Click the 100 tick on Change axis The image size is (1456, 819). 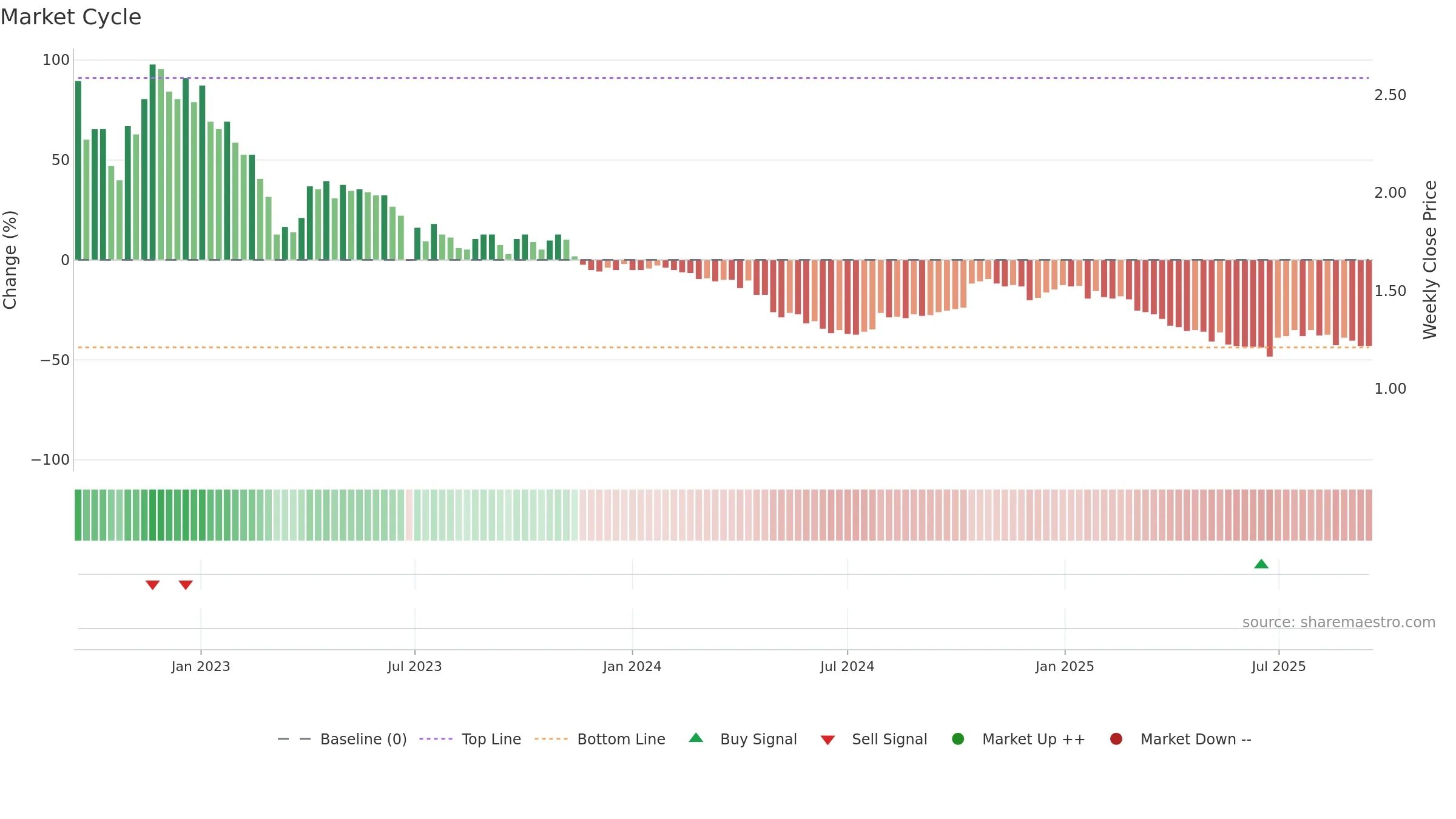(56, 59)
